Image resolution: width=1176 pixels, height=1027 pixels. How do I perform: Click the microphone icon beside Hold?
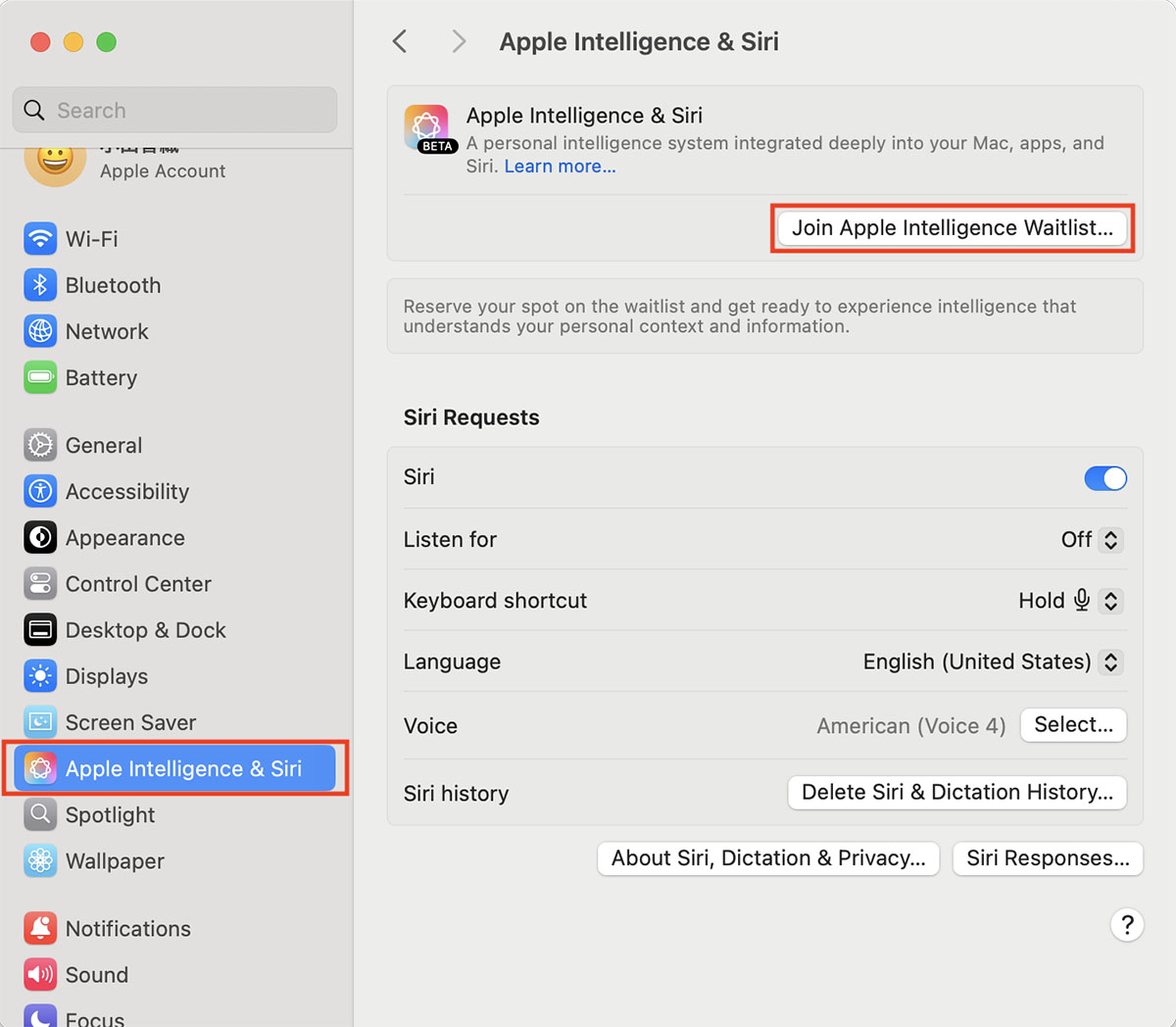[1081, 600]
